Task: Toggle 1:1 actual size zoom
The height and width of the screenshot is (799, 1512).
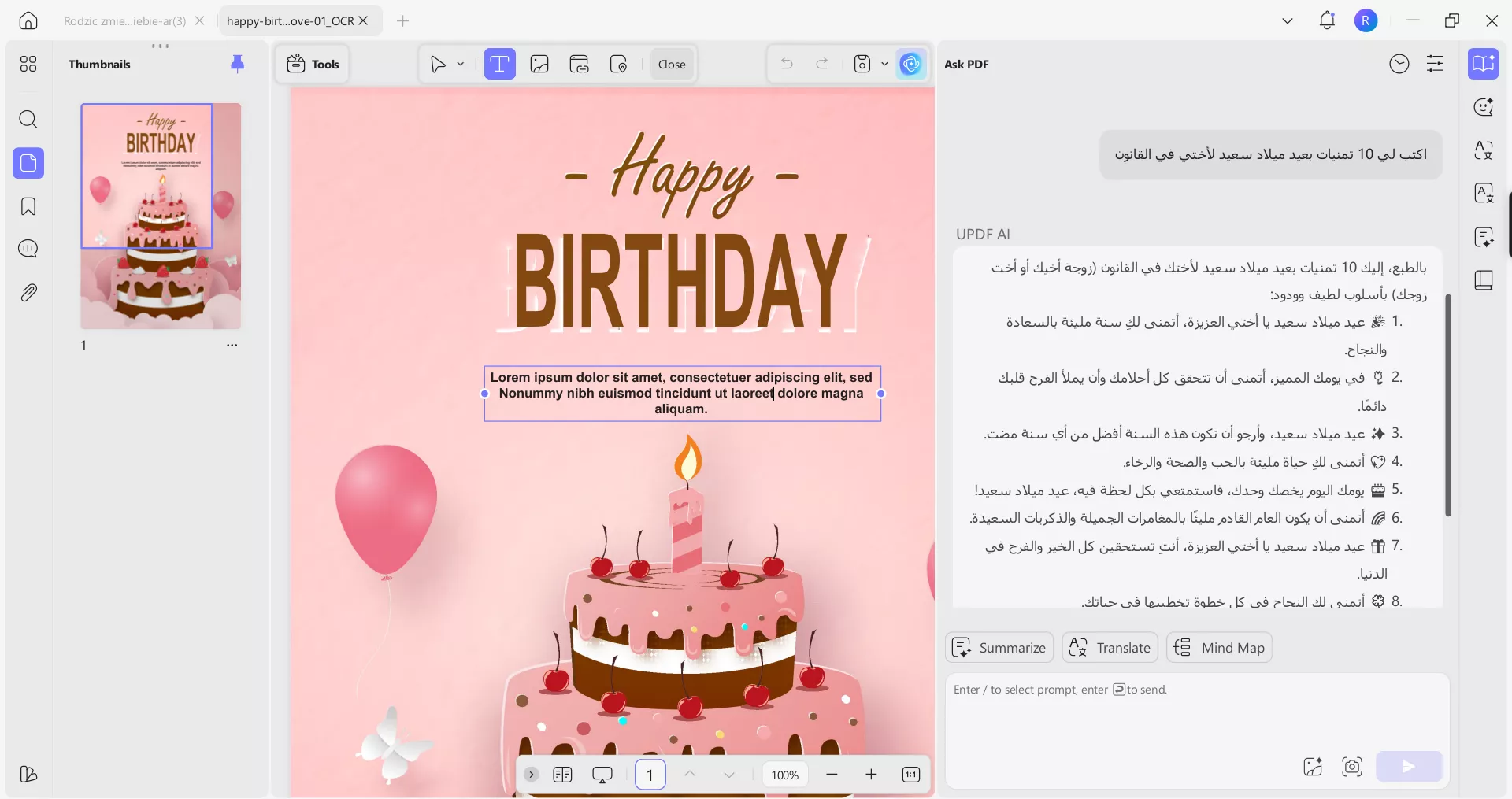Action: pos(911,775)
